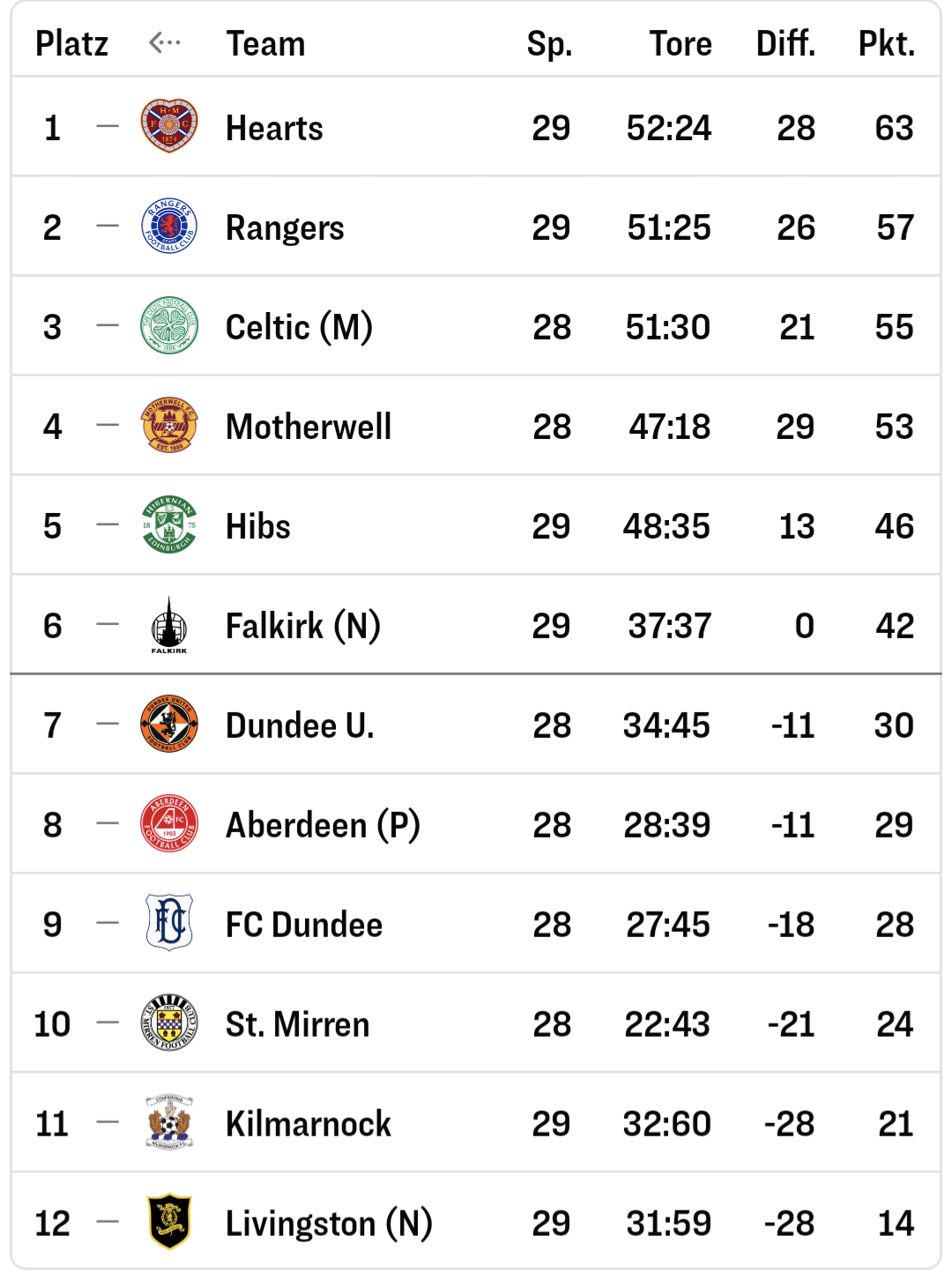Click the Livingston club crest
The height and width of the screenshot is (1280, 952).
coord(169,1223)
